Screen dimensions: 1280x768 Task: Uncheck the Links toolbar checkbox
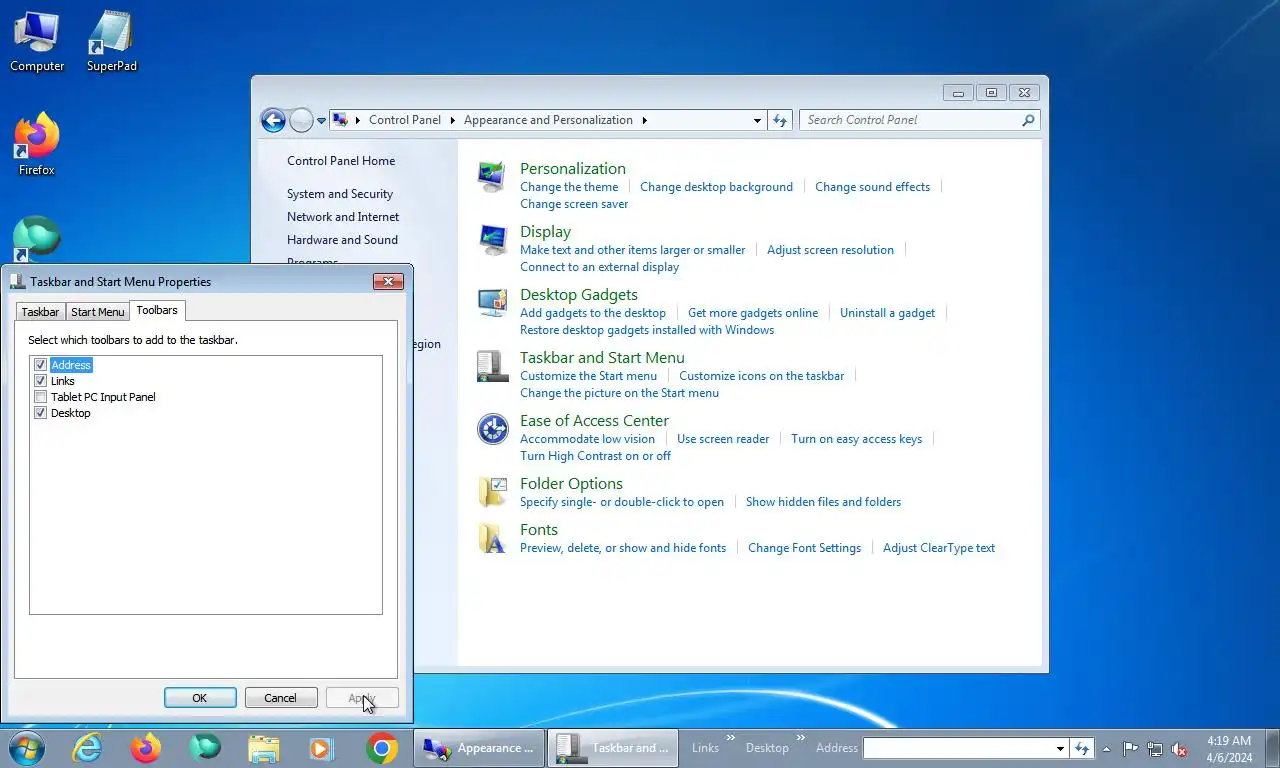(41, 381)
